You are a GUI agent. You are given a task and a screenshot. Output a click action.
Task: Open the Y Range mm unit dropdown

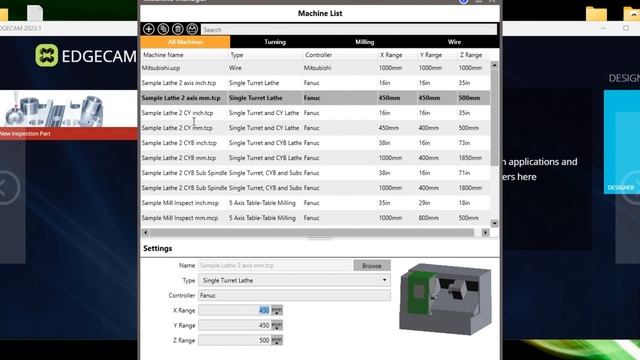click(x=277, y=326)
